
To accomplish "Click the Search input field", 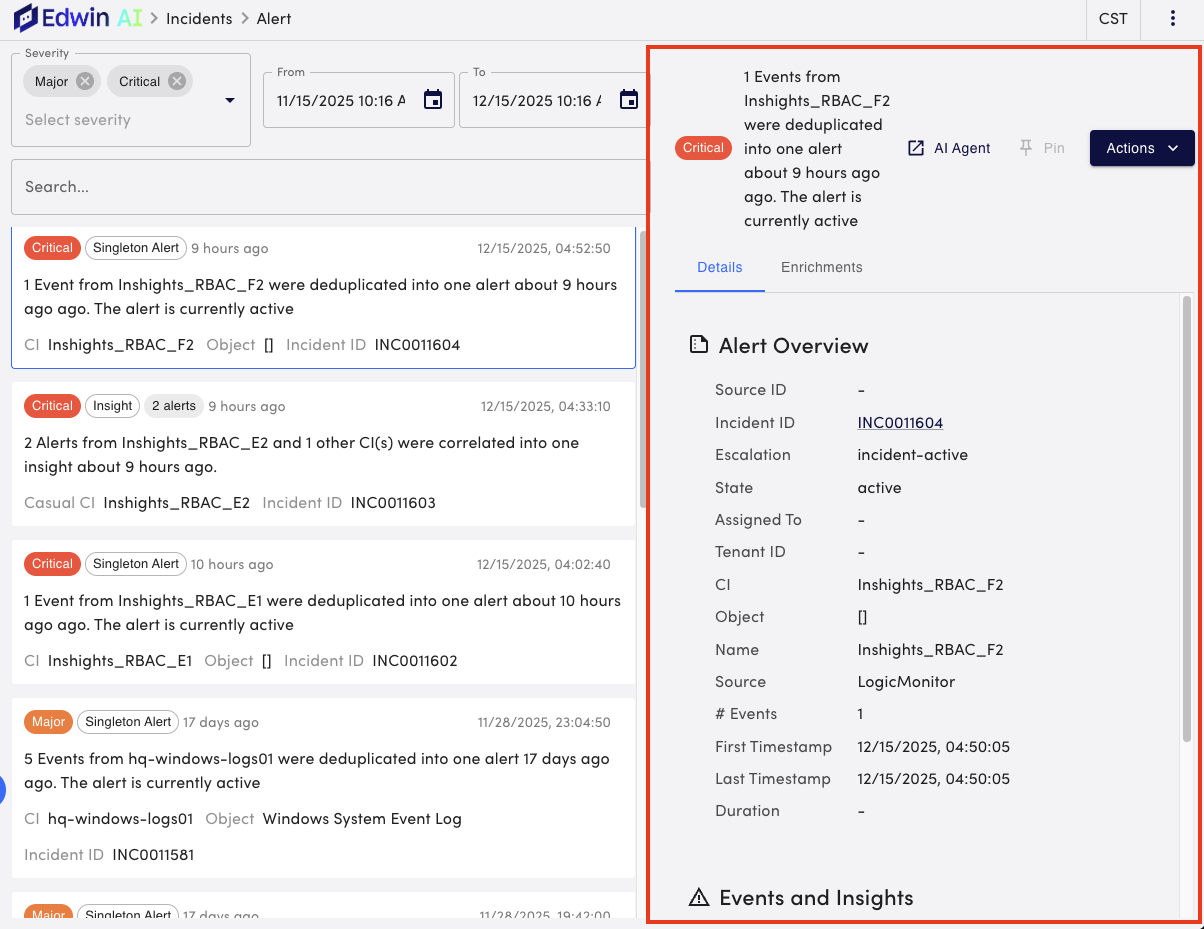I will coord(328,187).
